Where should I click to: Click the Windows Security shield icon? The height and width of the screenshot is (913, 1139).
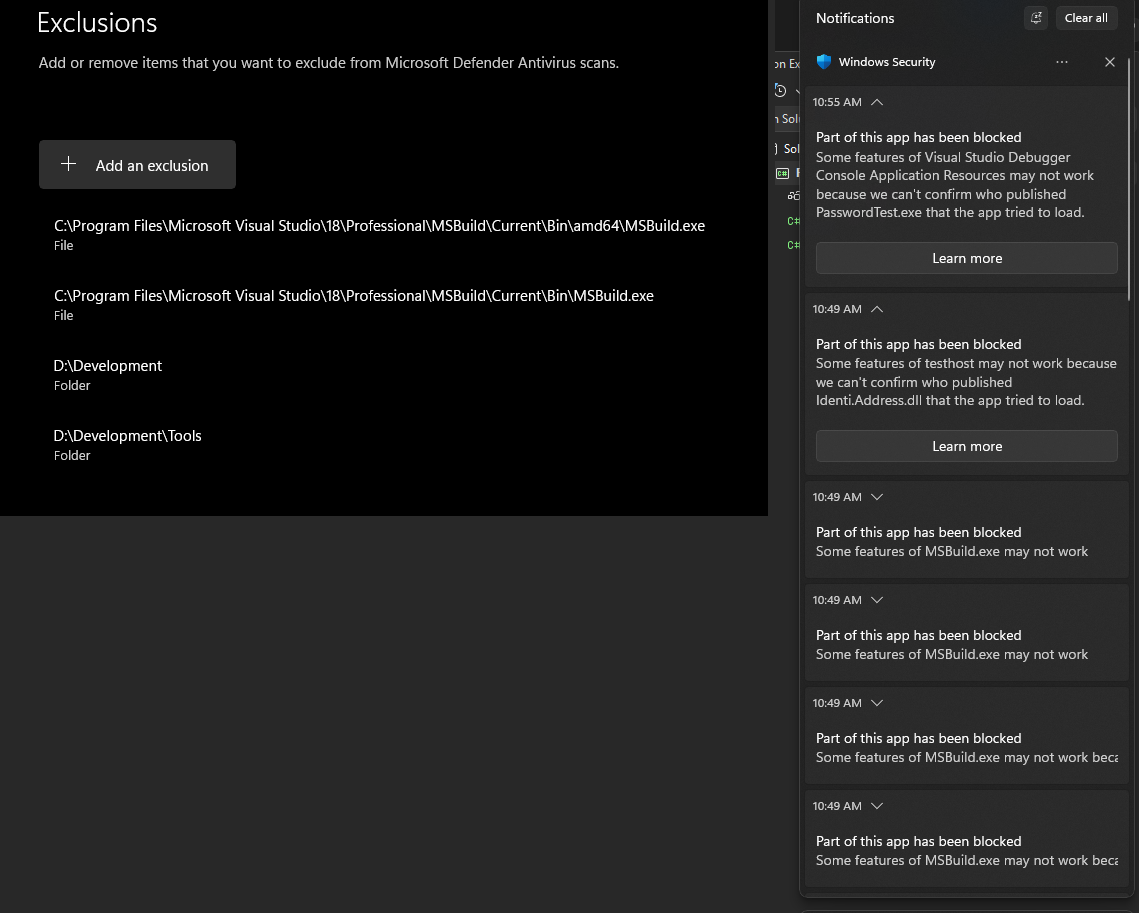(824, 62)
